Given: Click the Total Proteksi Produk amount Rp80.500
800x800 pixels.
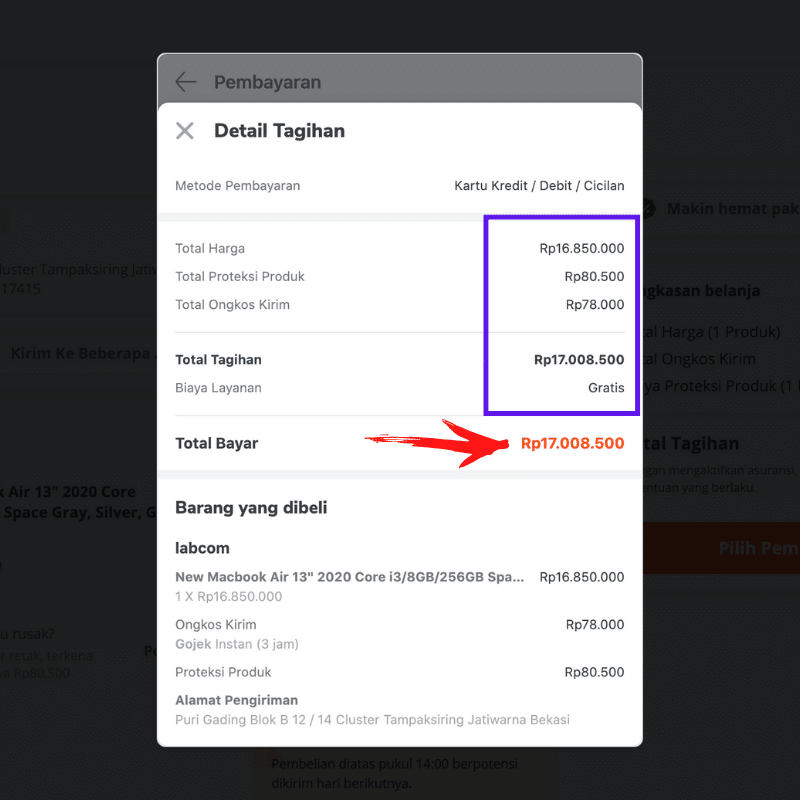Looking at the screenshot, I should tap(594, 276).
